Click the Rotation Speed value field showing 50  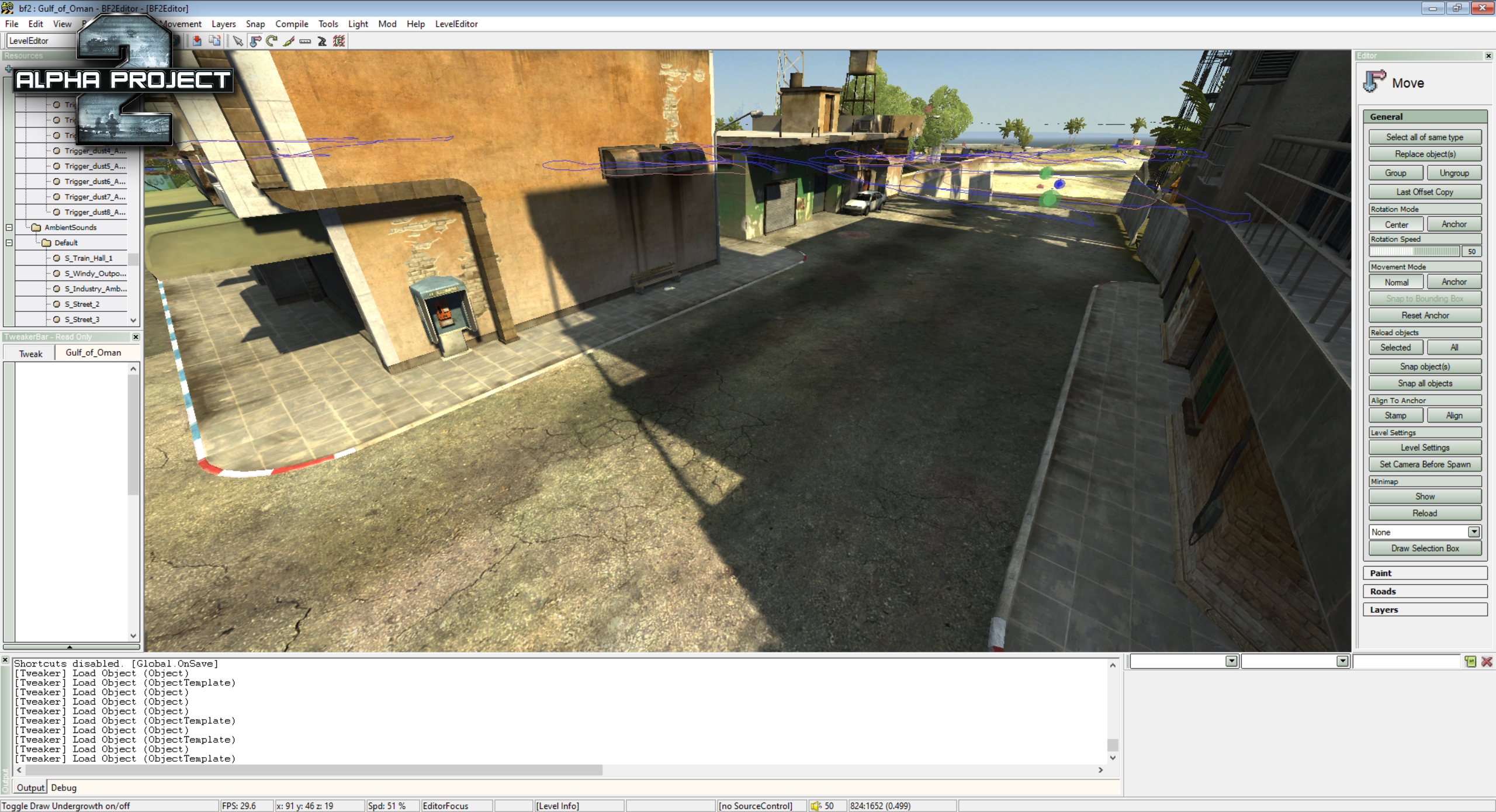(1471, 251)
